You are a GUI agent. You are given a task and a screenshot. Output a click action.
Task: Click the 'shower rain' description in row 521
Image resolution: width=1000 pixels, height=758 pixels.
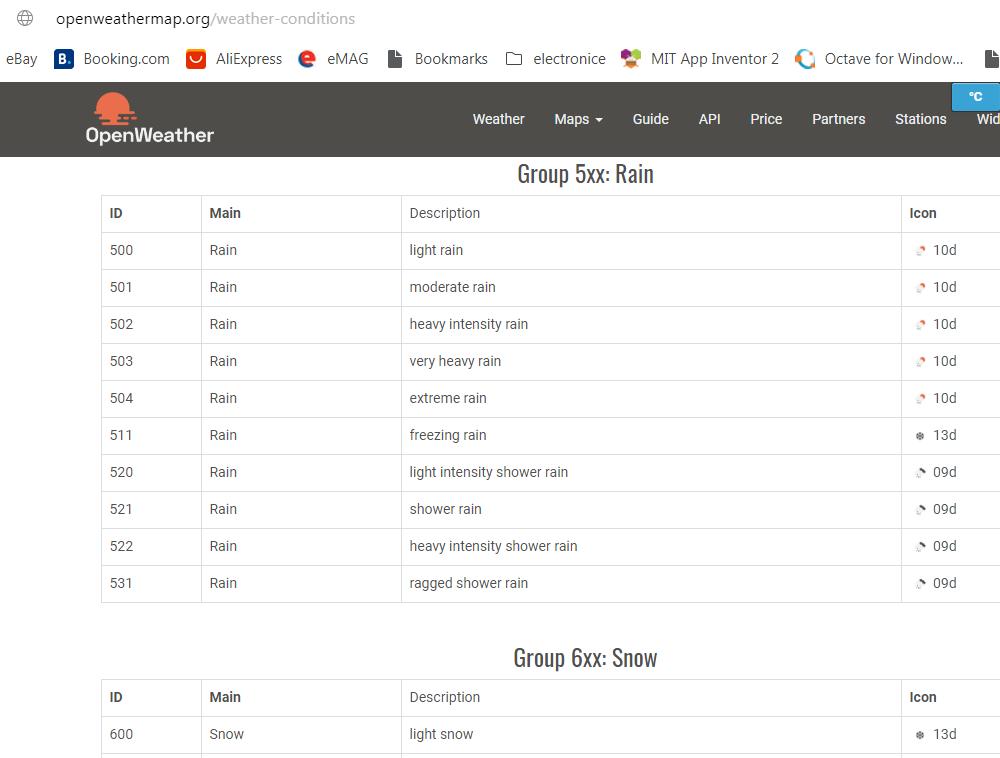[x=445, y=509]
